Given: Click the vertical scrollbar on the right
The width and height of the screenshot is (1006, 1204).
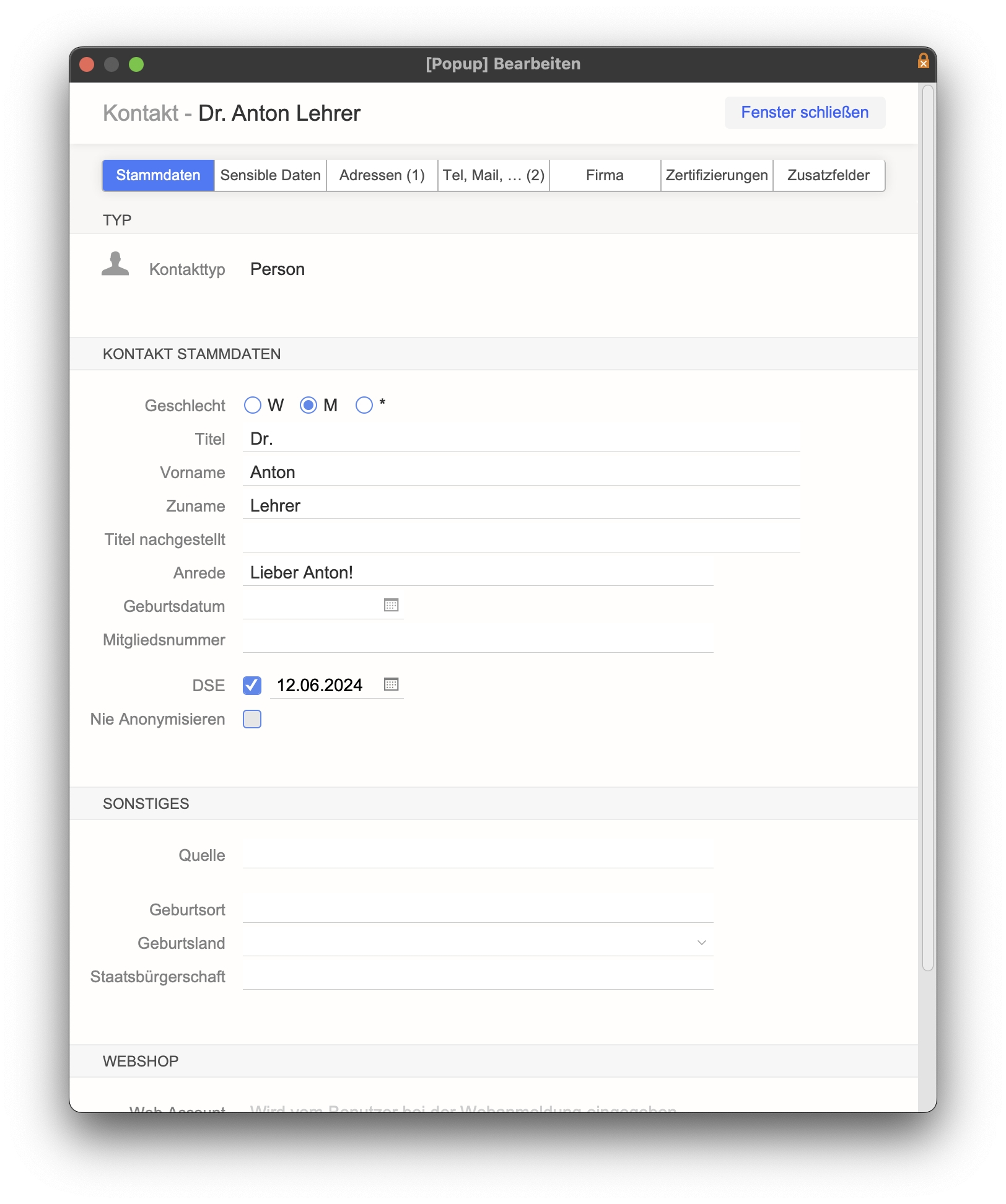Looking at the screenshot, I should (x=927, y=526).
